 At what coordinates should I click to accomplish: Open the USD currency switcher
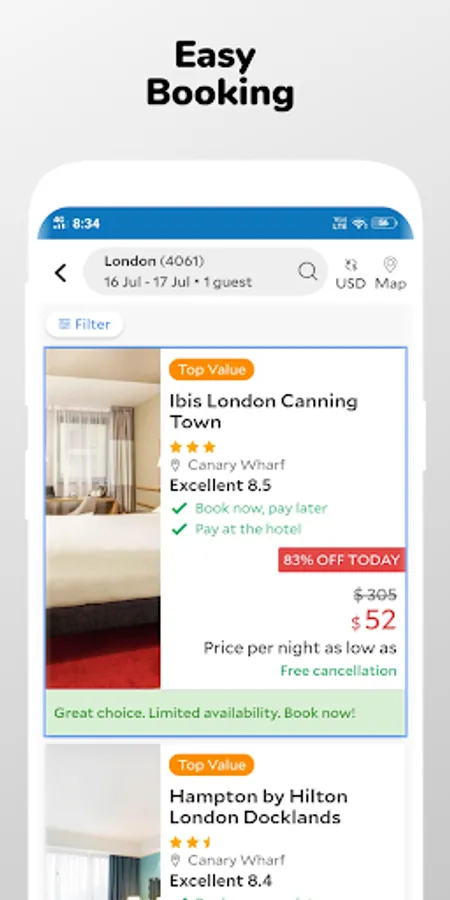[x=351, y=273]
